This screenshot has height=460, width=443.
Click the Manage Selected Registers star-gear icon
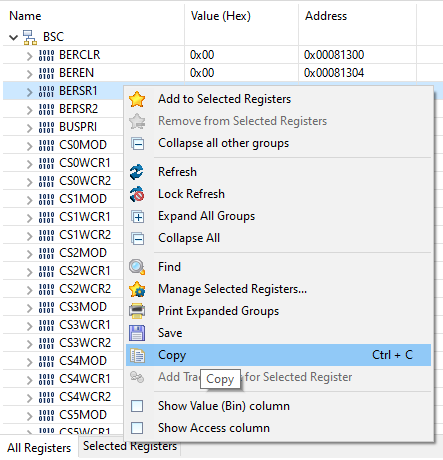pyautogui.click(x=137, y=289)
